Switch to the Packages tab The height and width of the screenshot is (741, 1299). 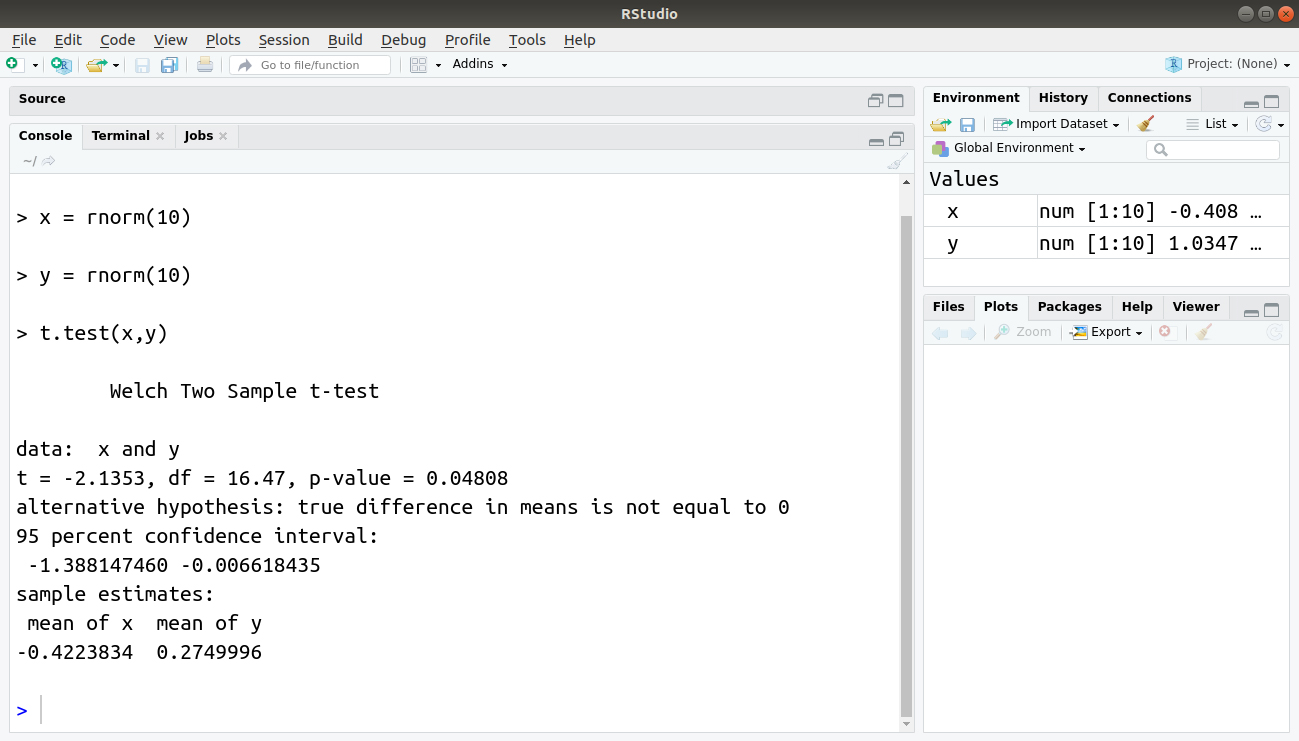tap(1069, 306)
